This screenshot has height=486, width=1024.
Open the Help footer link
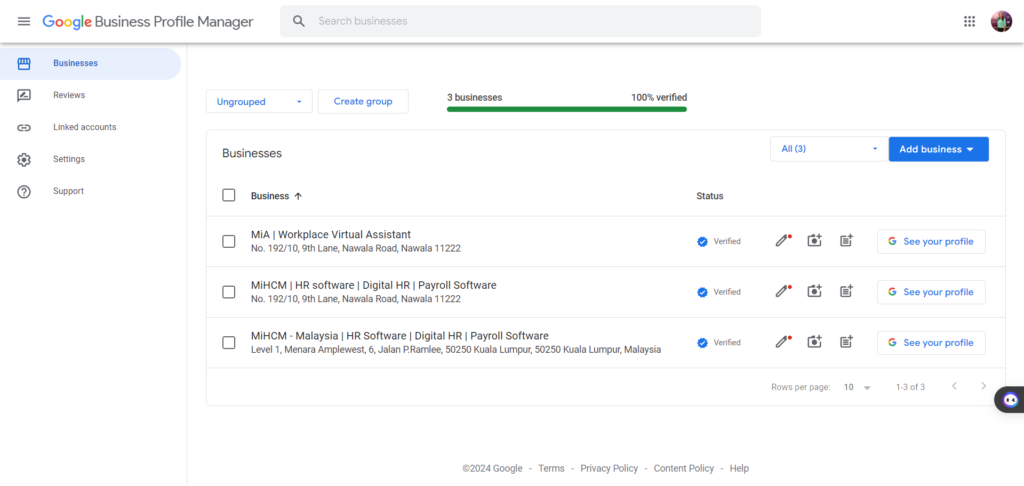(x=739, y=468)
